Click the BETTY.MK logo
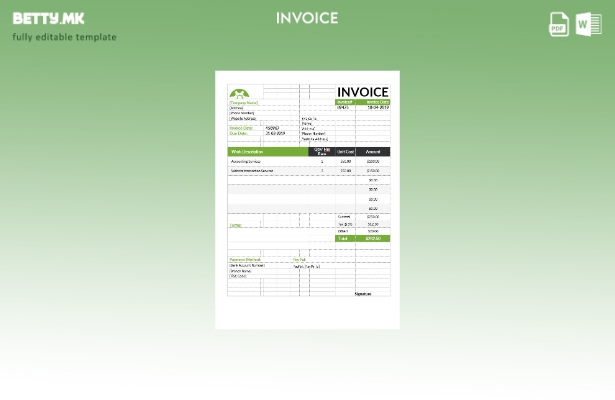The width and height of the screenshot is (615, 400). click(x=49, y=18)
